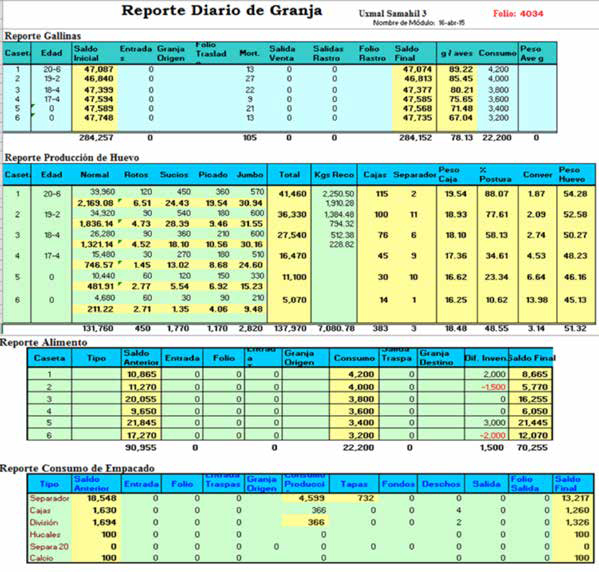Viewport: 600px width, 572px height.
Task: Select hens total 284,257
Action: pyautogui.click(x=96, y=138)
